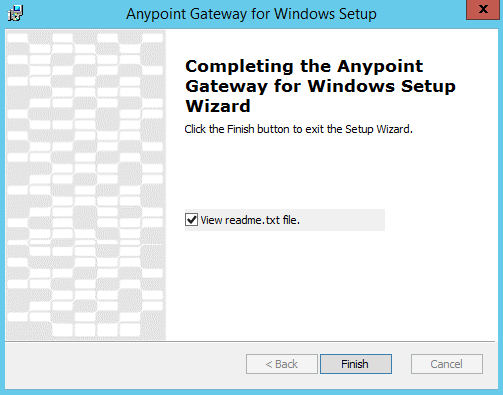
Task: Click the separator line above the buttons
Action: pyautogui.click(x=250, y=341)
